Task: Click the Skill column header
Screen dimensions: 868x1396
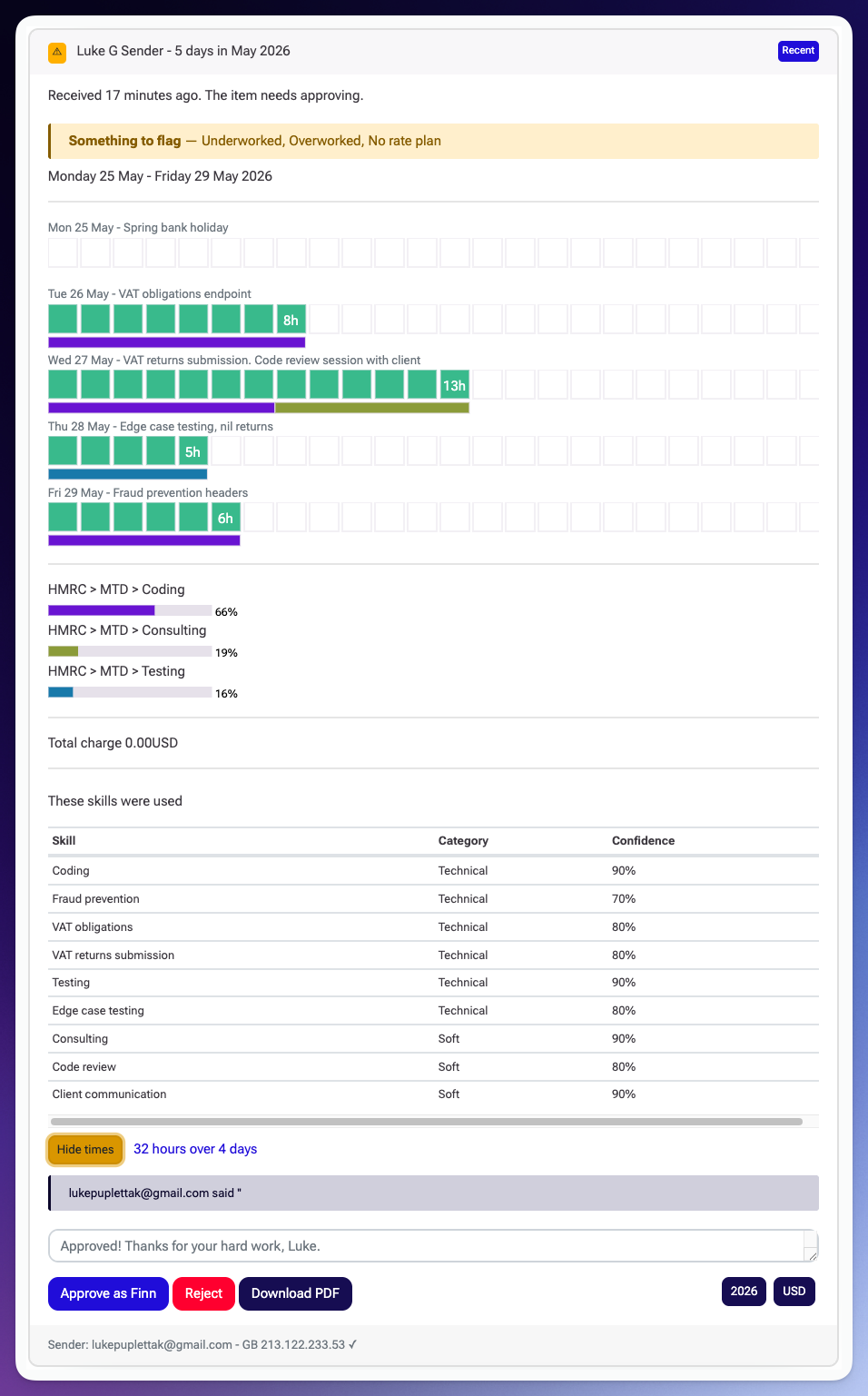Action: click(x=64, y=841)
